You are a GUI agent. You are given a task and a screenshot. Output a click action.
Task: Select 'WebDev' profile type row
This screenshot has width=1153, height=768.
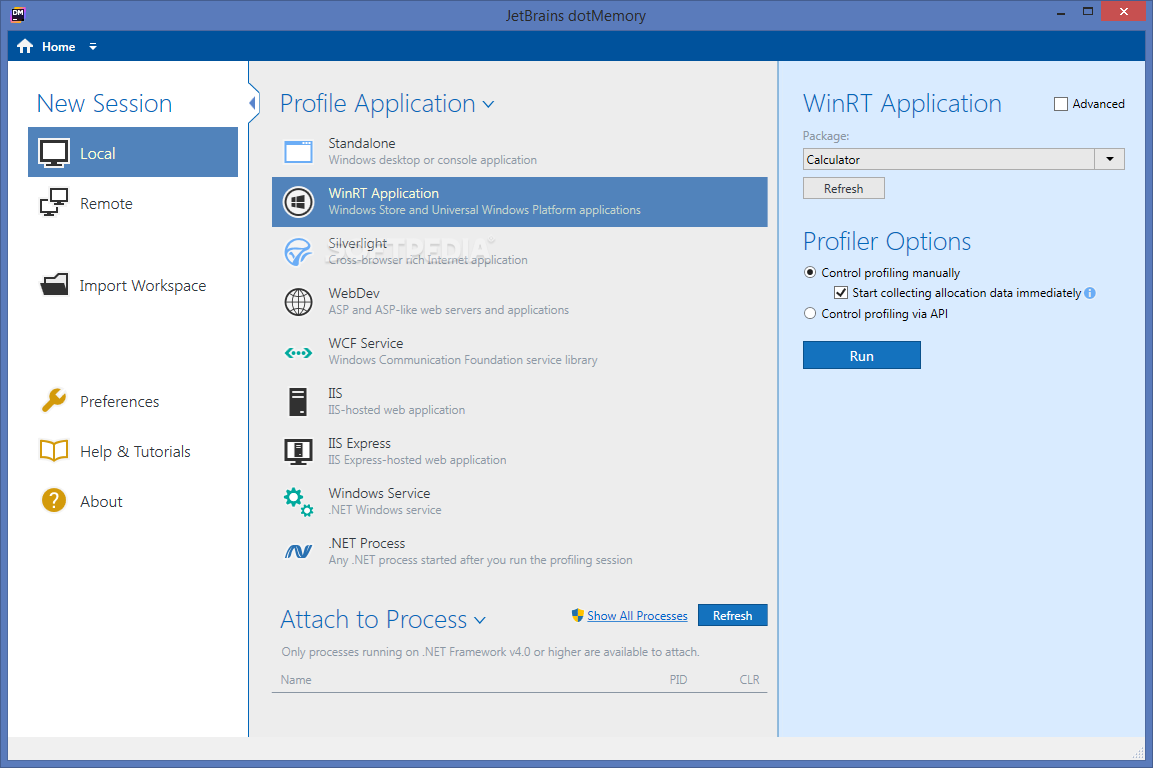[x=520, y=302]
